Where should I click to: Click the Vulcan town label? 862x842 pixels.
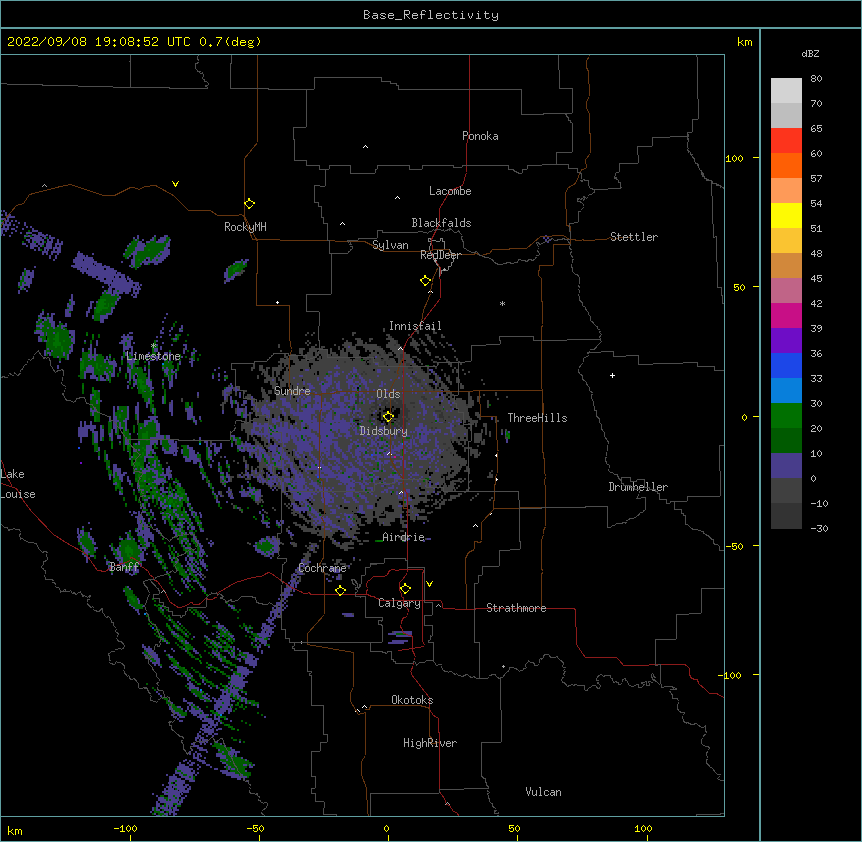543,792
